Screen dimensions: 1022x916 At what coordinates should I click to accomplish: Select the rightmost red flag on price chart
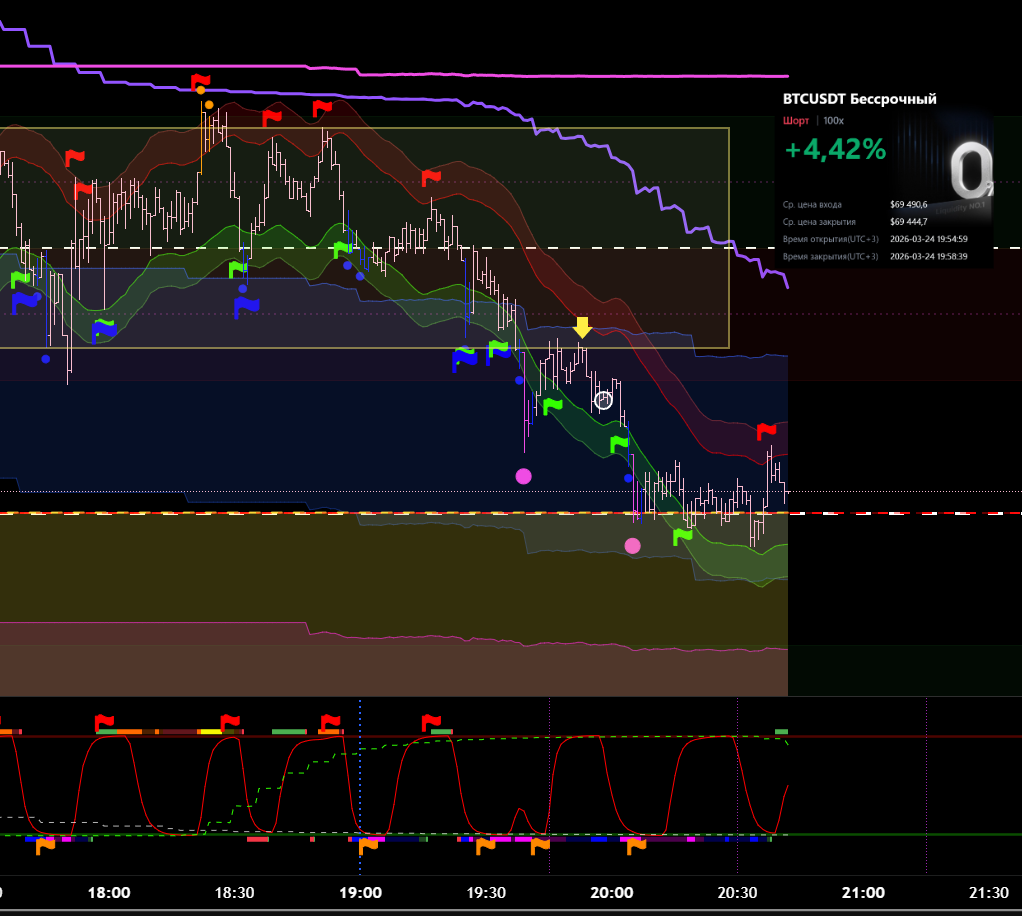(766, 431)
